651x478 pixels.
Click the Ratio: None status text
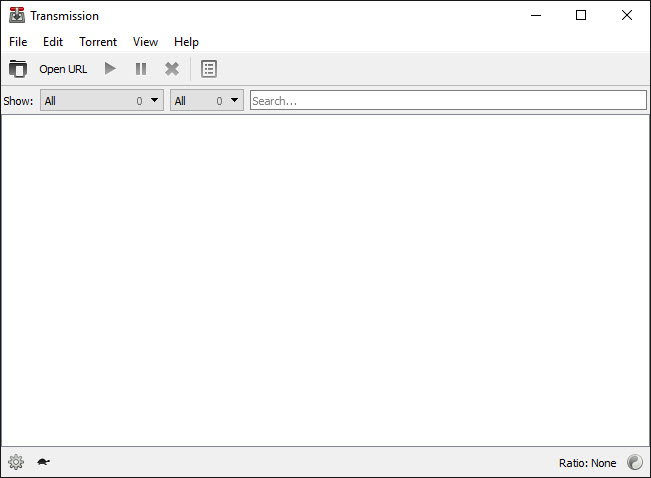(x=587, y=463)
